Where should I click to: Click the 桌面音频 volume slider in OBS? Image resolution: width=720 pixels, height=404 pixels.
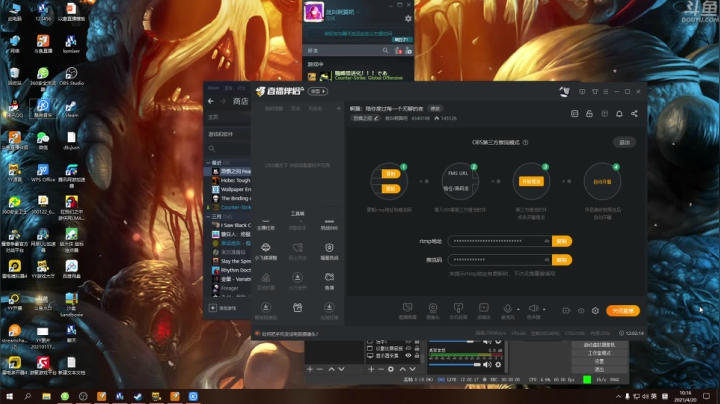pyautogui.click(x=456, y=365)
